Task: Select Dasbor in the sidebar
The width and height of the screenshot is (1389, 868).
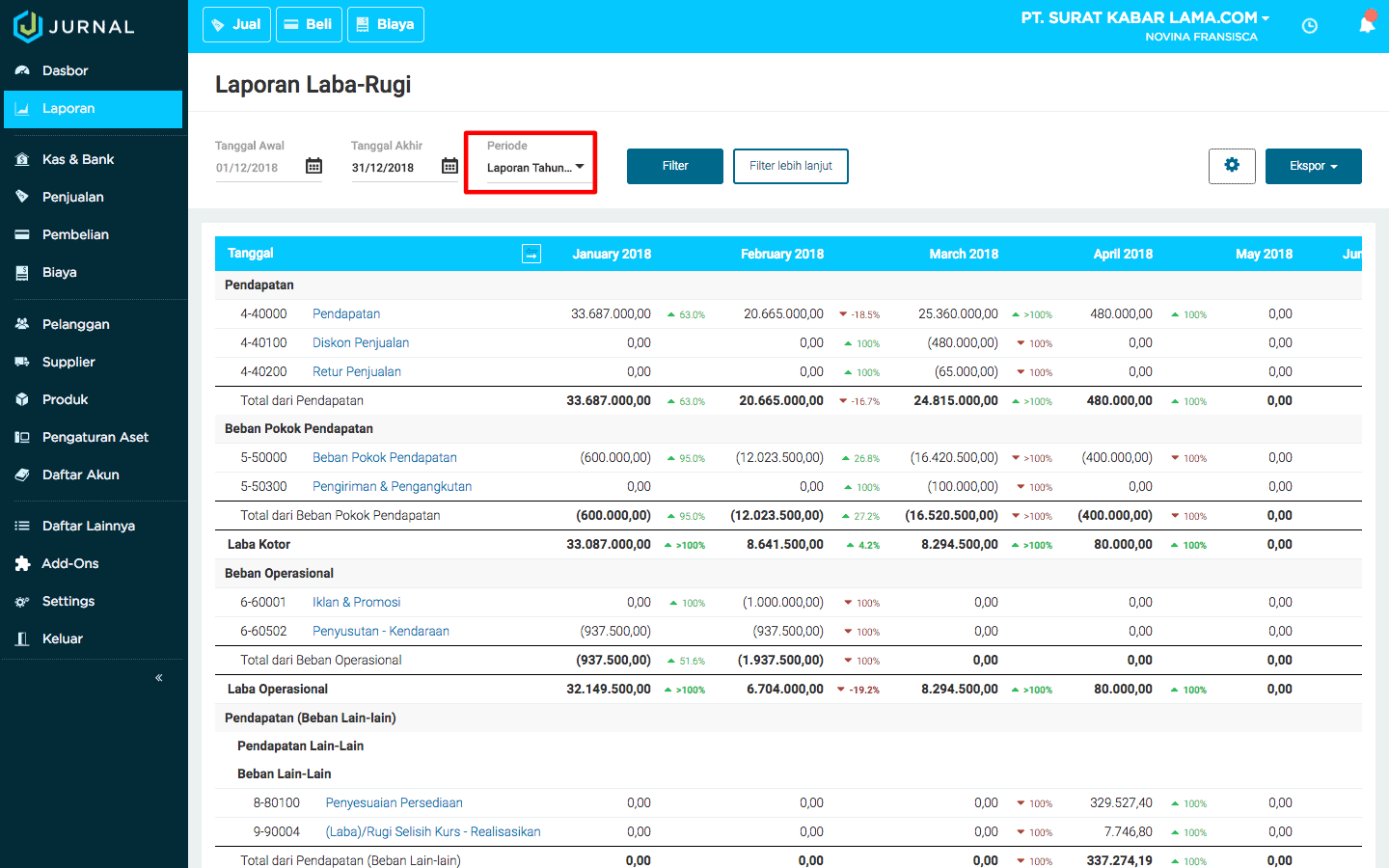Action: click(x=66, y=70)
